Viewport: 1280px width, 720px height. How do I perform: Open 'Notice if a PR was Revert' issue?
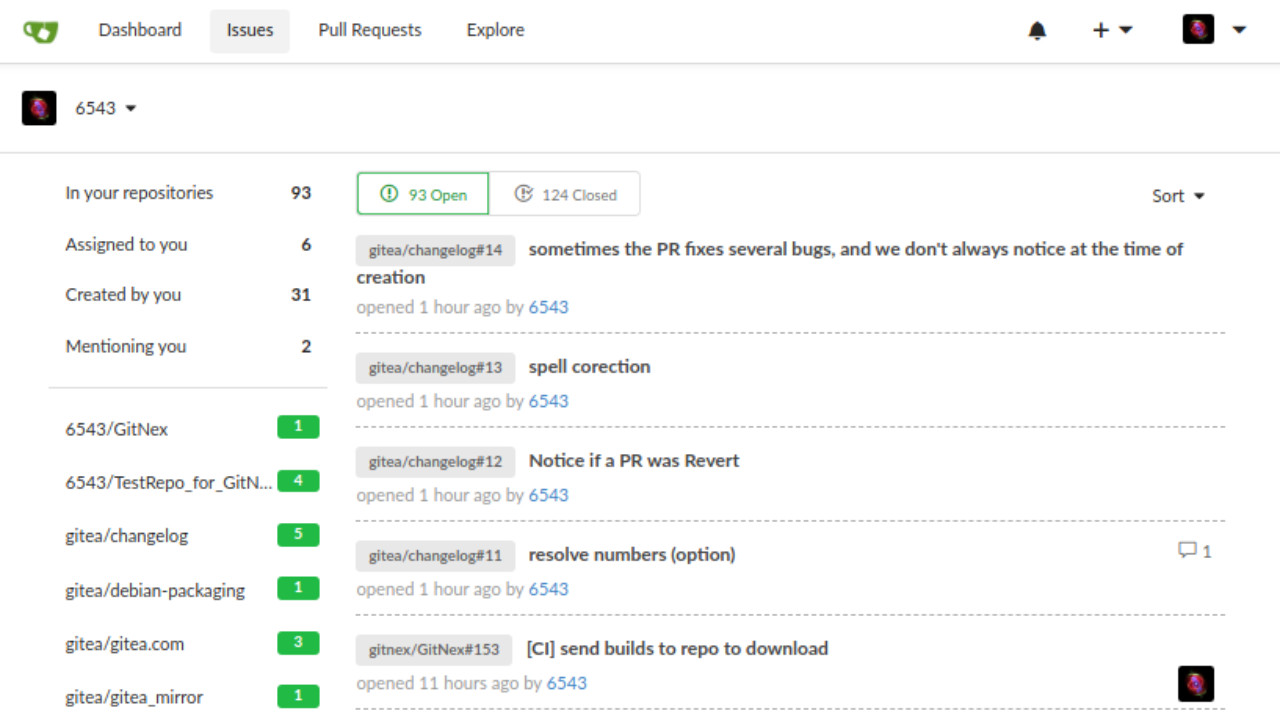click(x=633, y=460)
